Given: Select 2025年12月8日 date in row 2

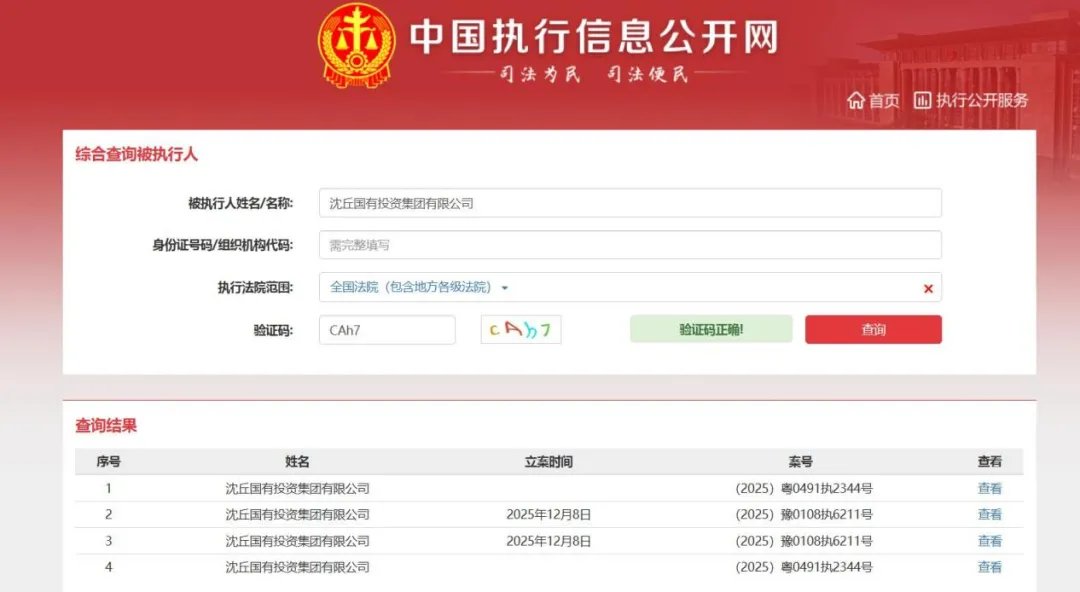Looking at the screenshot, I should 548,515.
